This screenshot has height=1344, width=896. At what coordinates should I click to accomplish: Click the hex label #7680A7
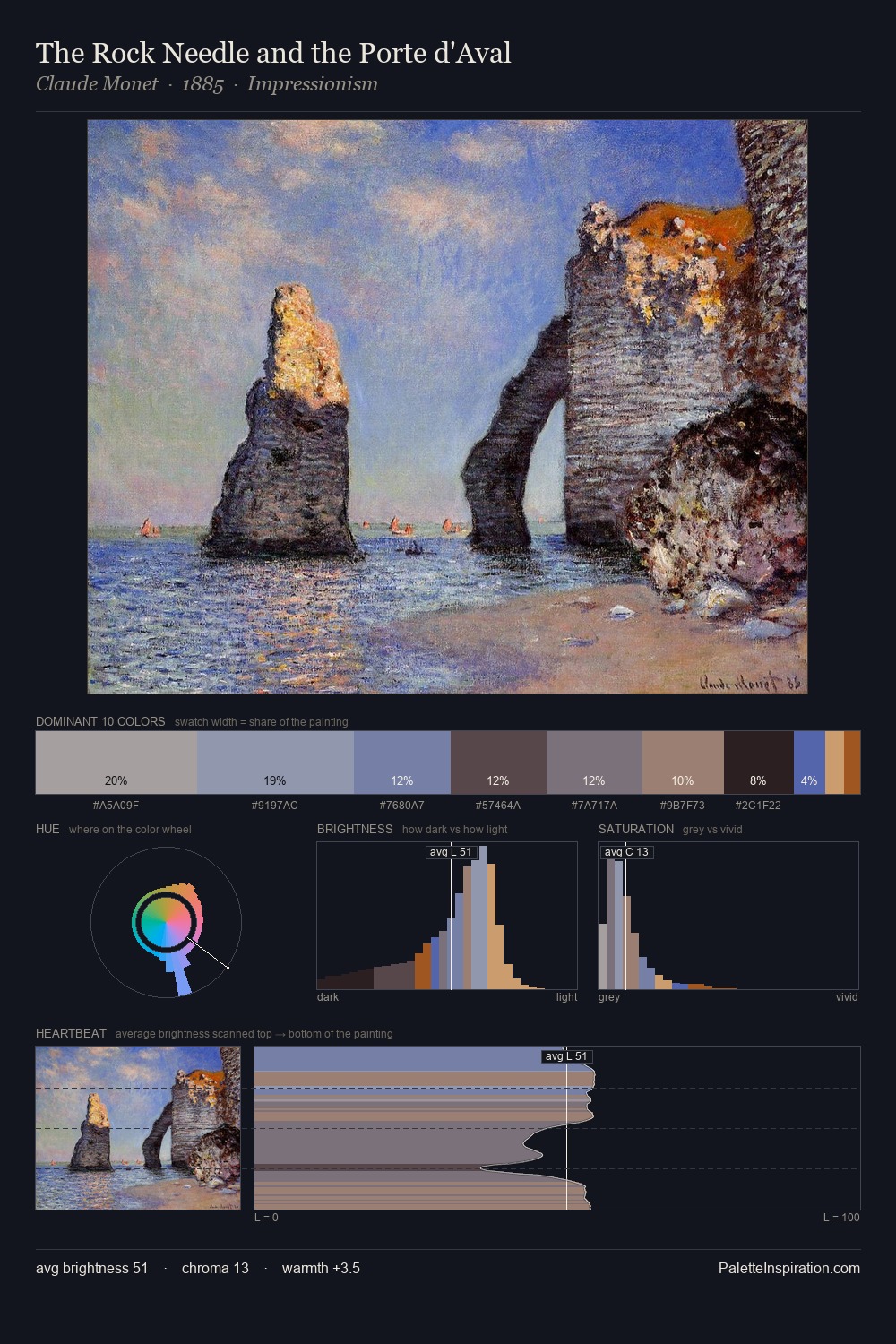tap(402, 806)
